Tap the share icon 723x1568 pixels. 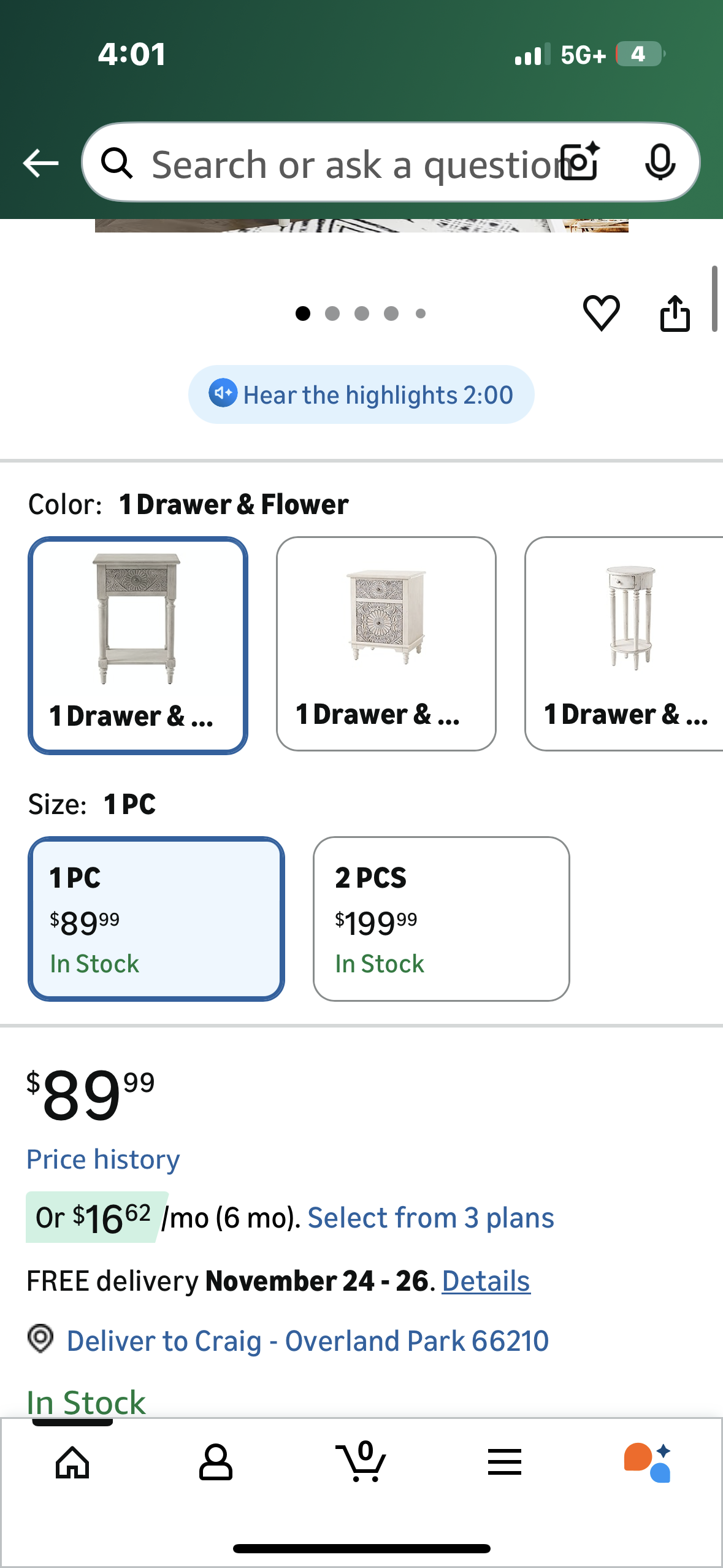coord(675,313)
